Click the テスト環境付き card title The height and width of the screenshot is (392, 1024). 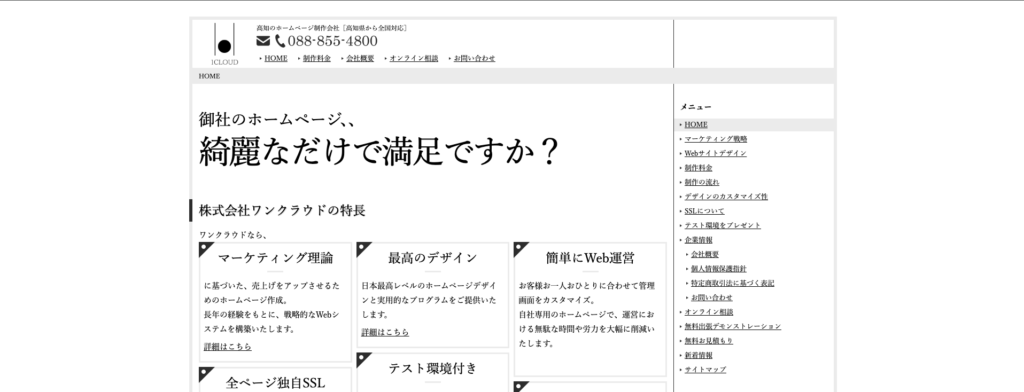point(432,368)
